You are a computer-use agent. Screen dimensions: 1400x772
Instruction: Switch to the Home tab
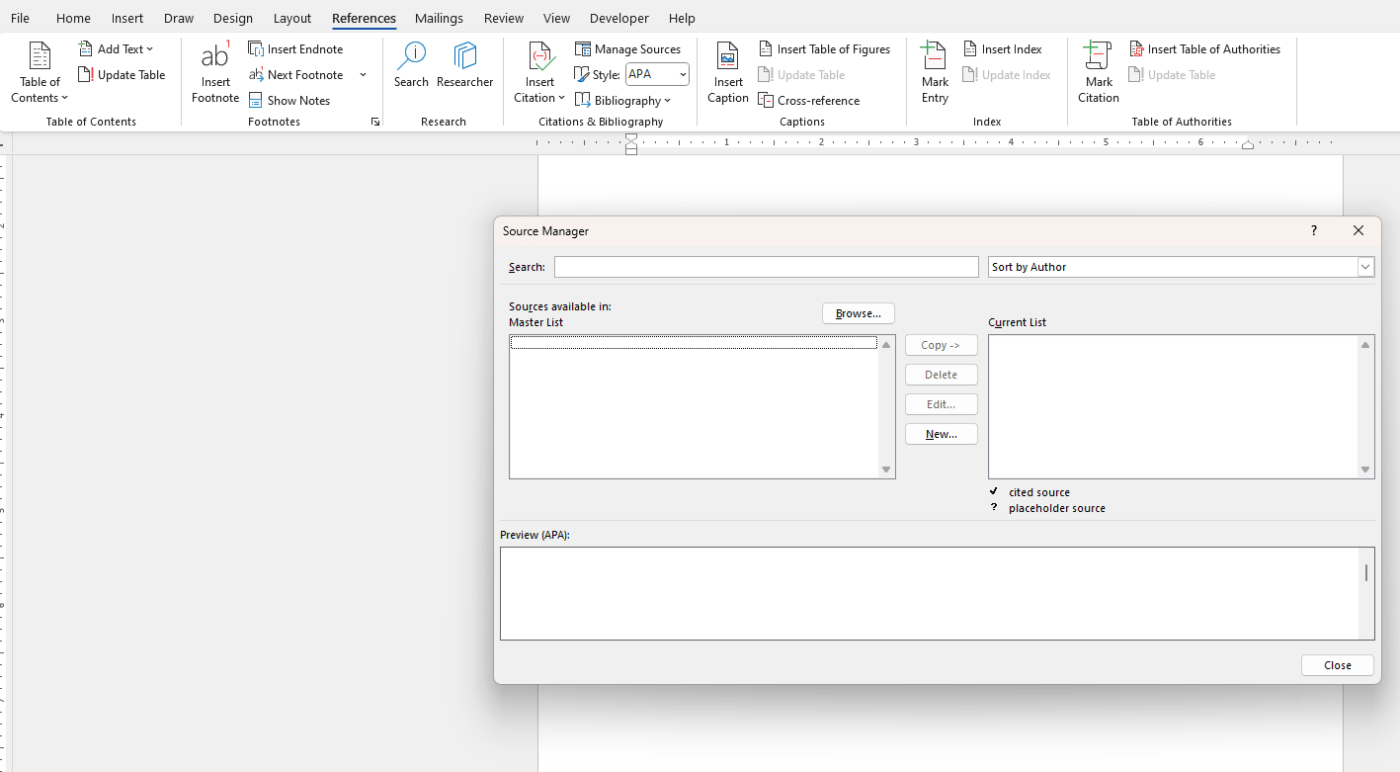(x=73, y=18)
